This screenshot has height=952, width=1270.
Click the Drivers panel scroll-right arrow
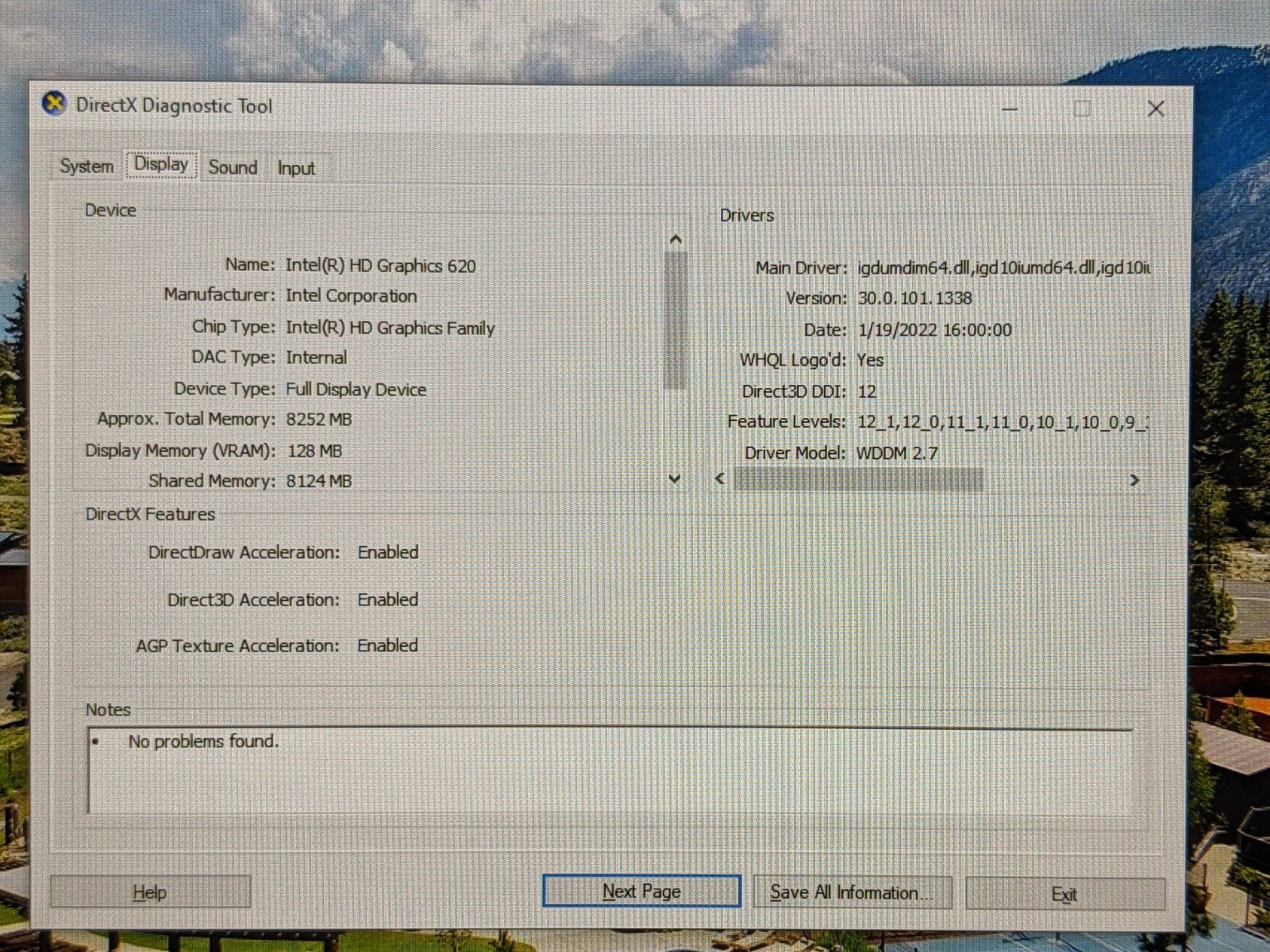(x=1134, y=480)
